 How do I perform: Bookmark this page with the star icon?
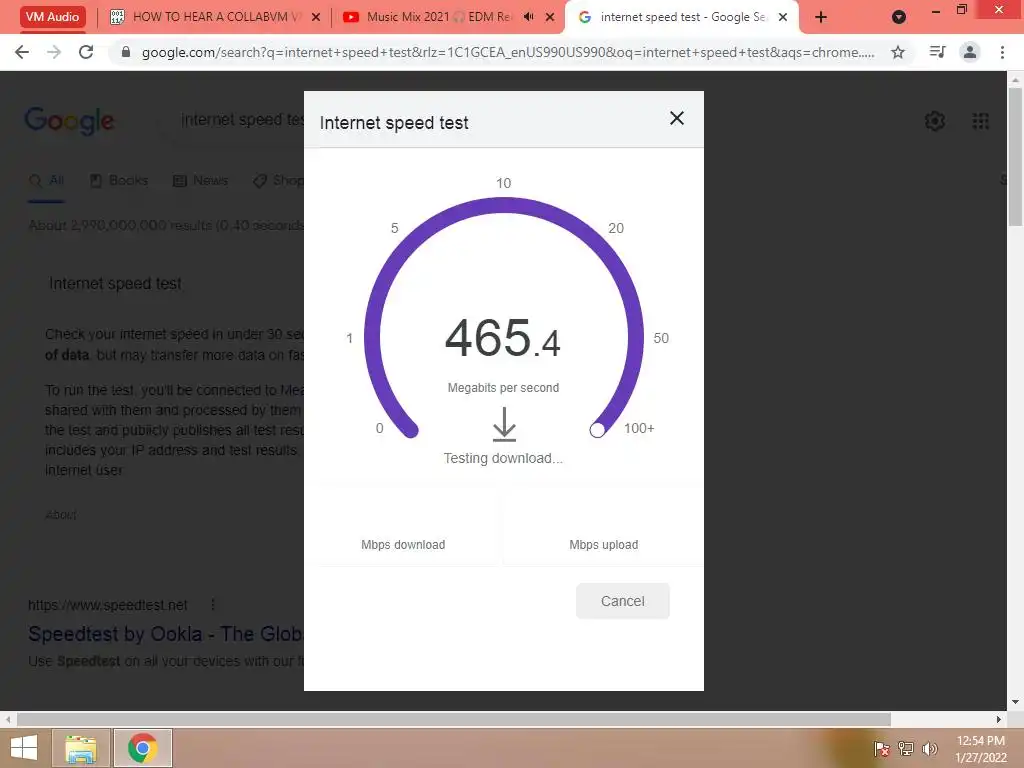coord(898,52)
